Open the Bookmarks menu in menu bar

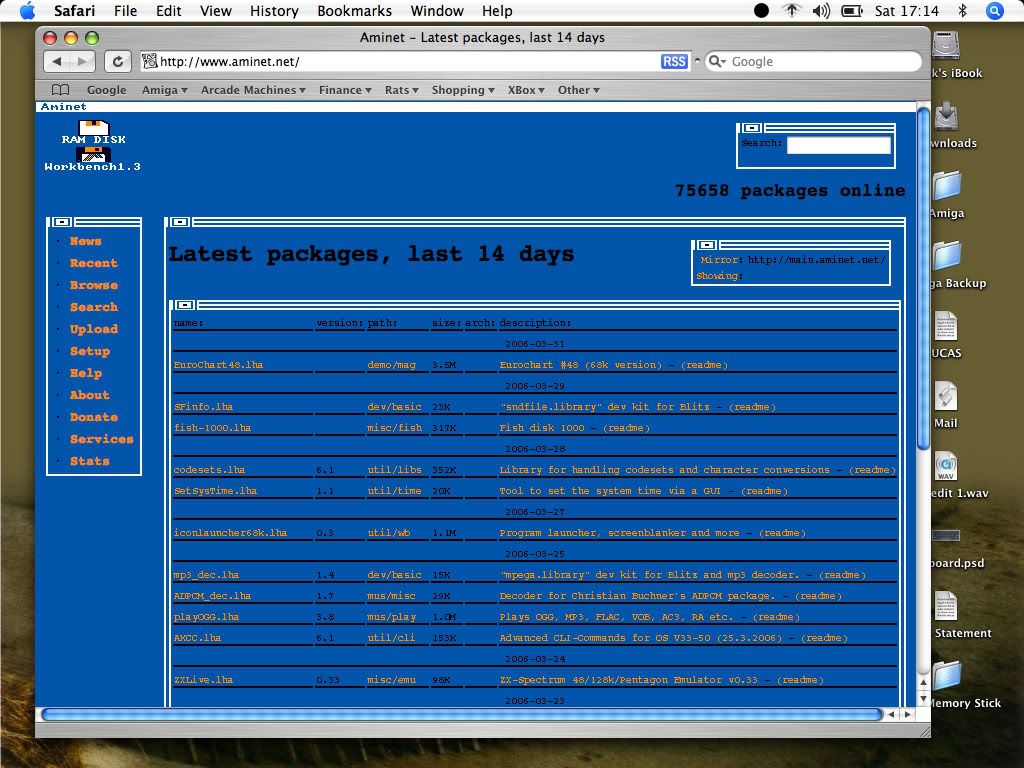coord(353,11)
